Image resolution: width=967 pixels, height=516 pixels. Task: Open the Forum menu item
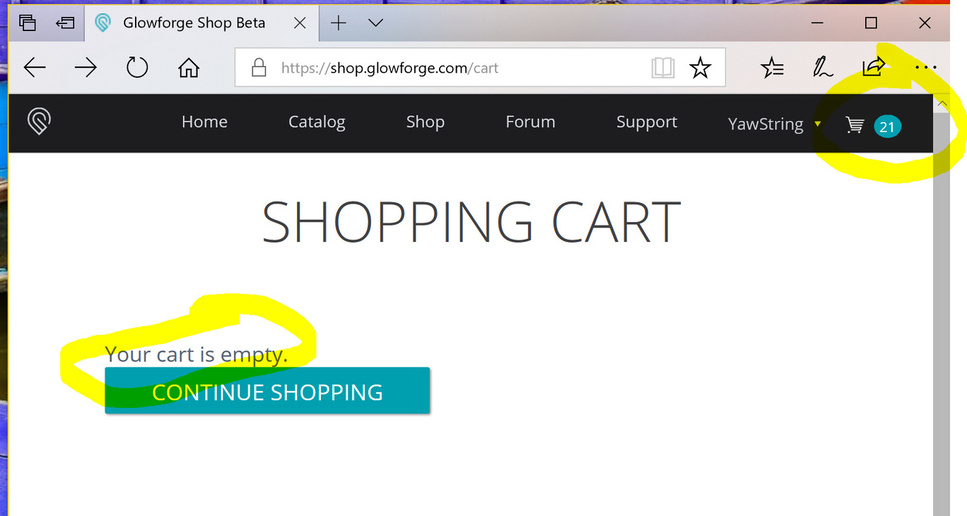pyautogui.click(x=530, y=122)
